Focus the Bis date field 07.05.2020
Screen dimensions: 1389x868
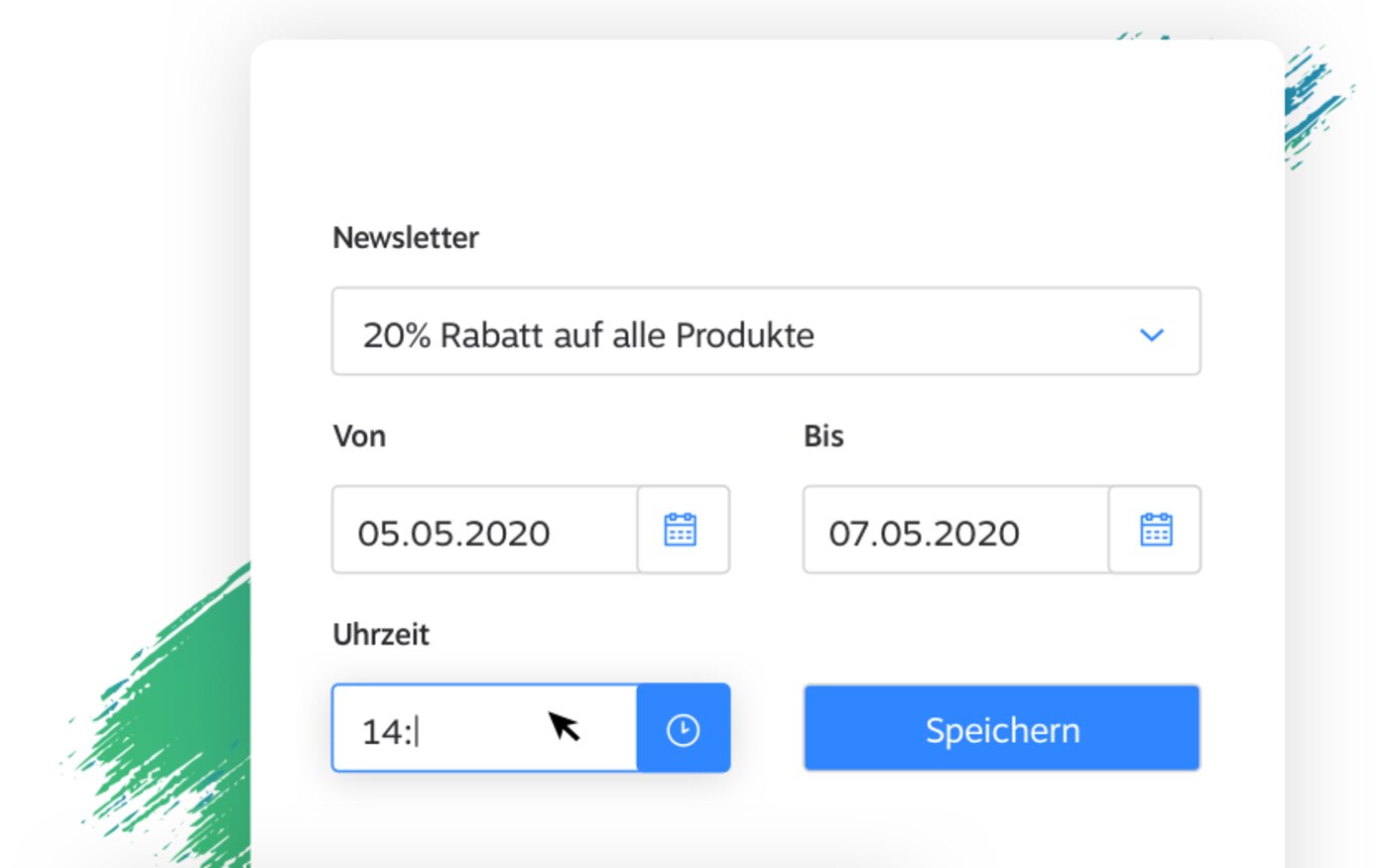point(956,530)
